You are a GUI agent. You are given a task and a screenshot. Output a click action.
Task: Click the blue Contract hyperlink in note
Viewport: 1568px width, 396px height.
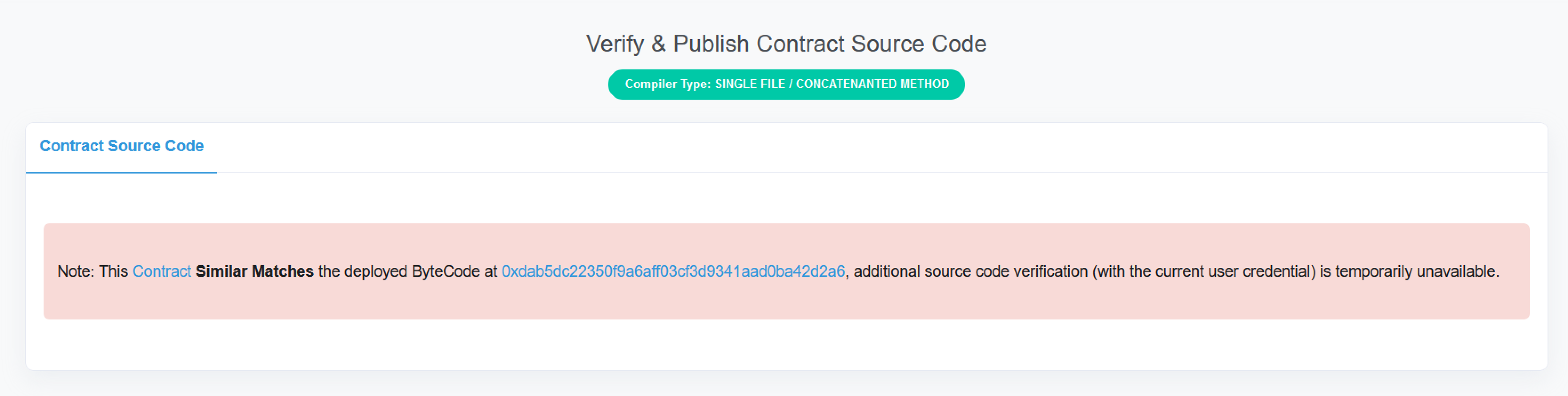point(161,271)
